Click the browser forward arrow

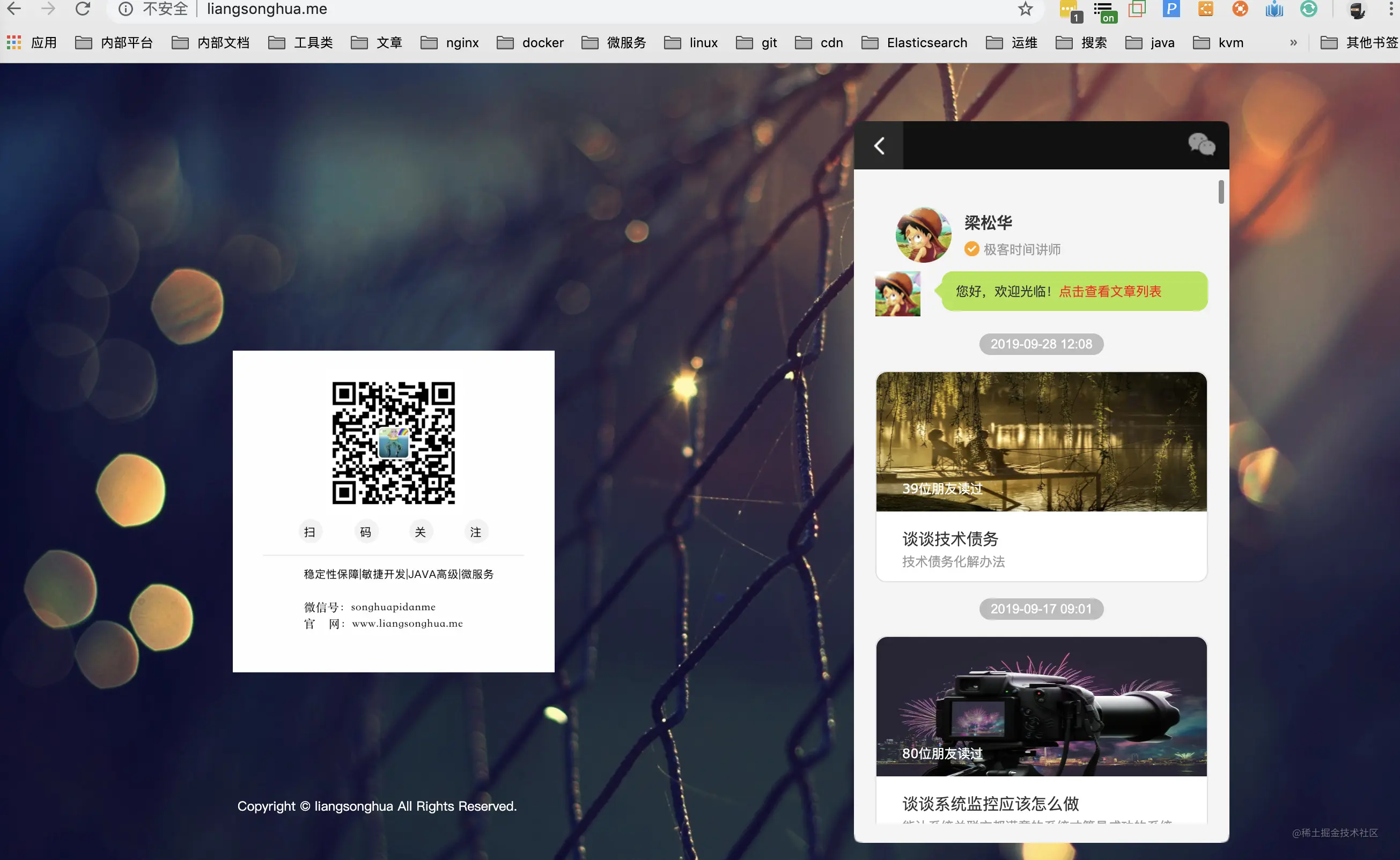(x=48, y=9)
